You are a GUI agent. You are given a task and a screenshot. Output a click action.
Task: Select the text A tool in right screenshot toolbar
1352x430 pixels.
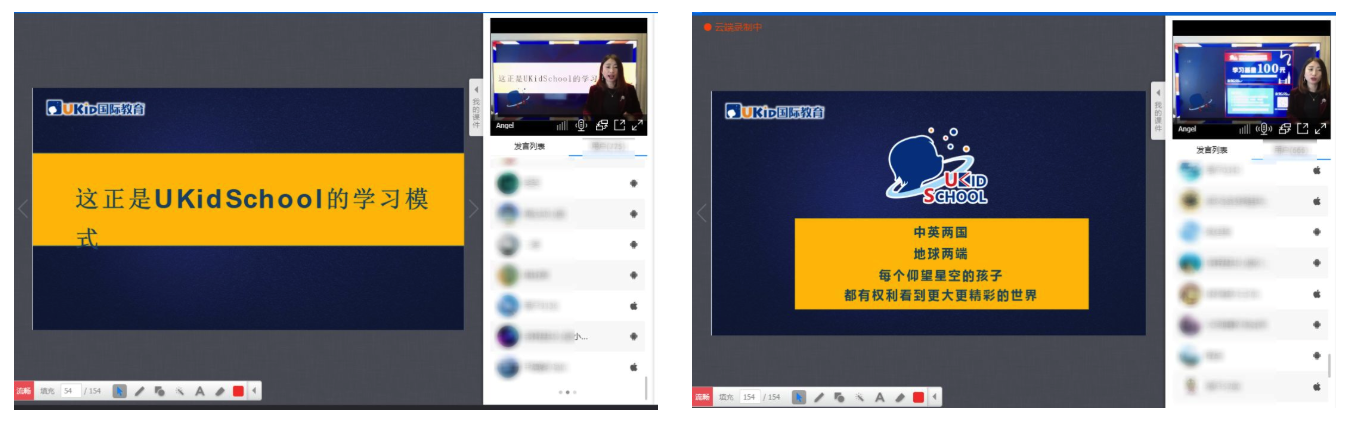point(879,397)
